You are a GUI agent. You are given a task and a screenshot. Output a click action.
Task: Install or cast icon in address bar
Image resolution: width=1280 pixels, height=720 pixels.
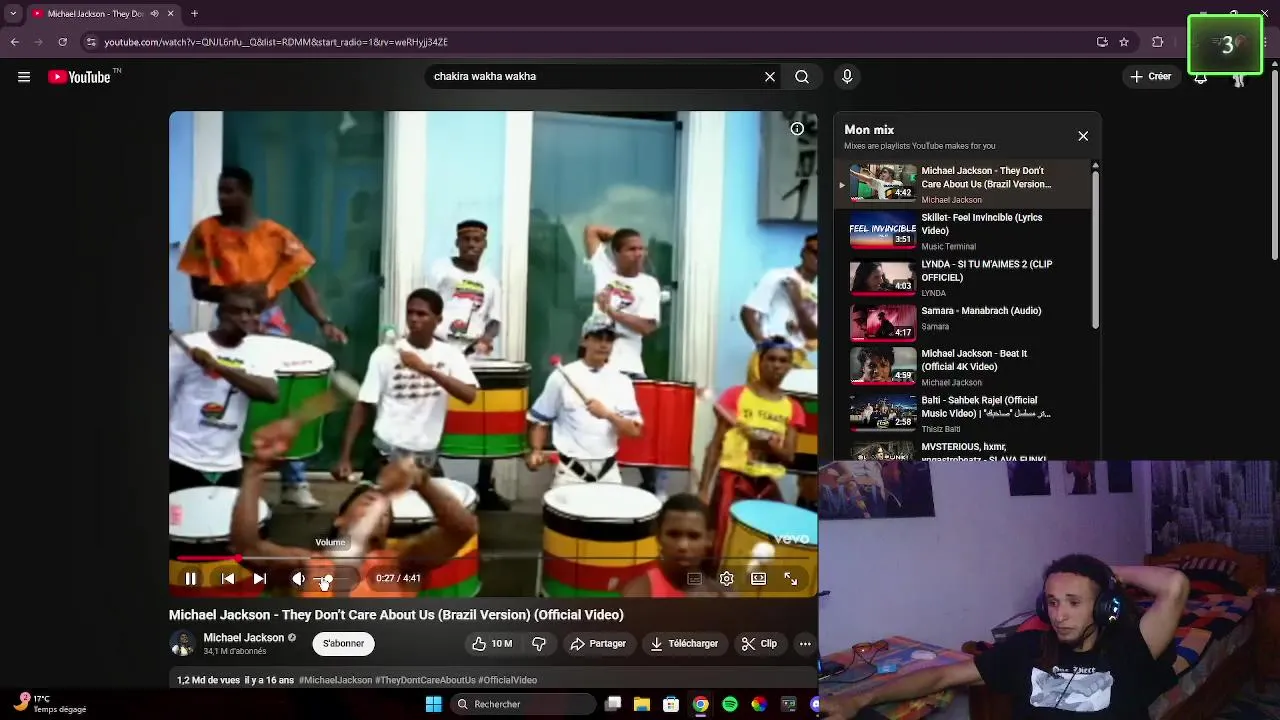[1102, 42]
